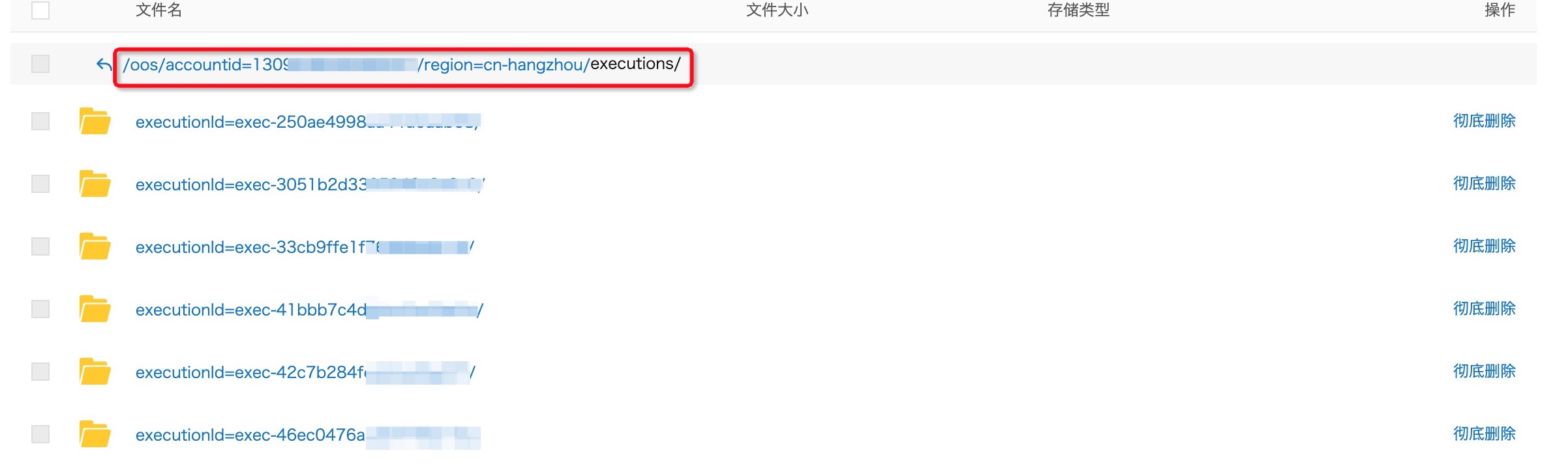Click the back arrow icon beside the path

tap(104, 64)
